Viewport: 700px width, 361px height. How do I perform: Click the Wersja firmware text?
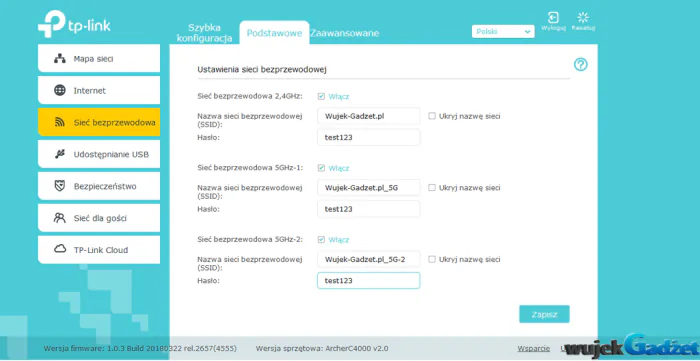pyautogui.click(x=140, y=349)
